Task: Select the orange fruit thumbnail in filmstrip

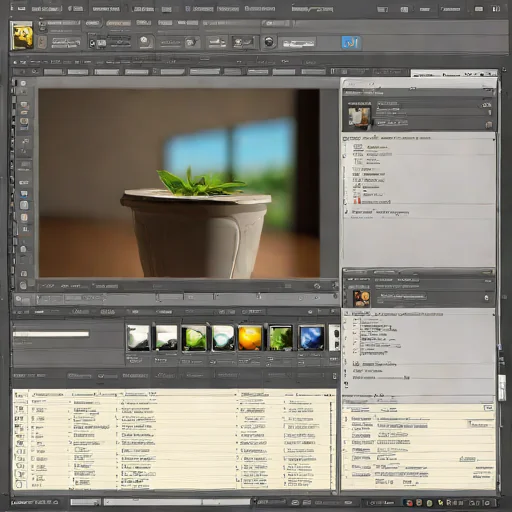Action: tap(250, 338)
